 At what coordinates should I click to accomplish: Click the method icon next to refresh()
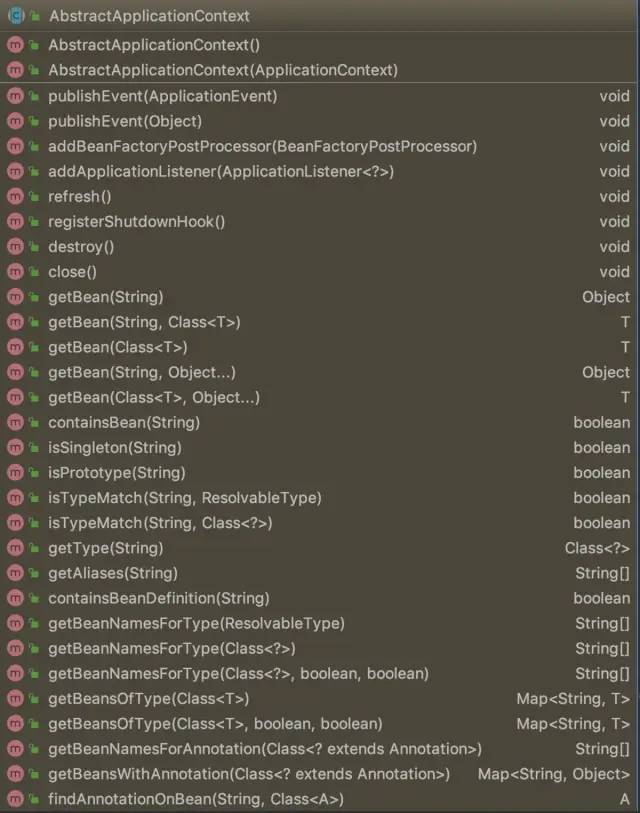point(15,197)
